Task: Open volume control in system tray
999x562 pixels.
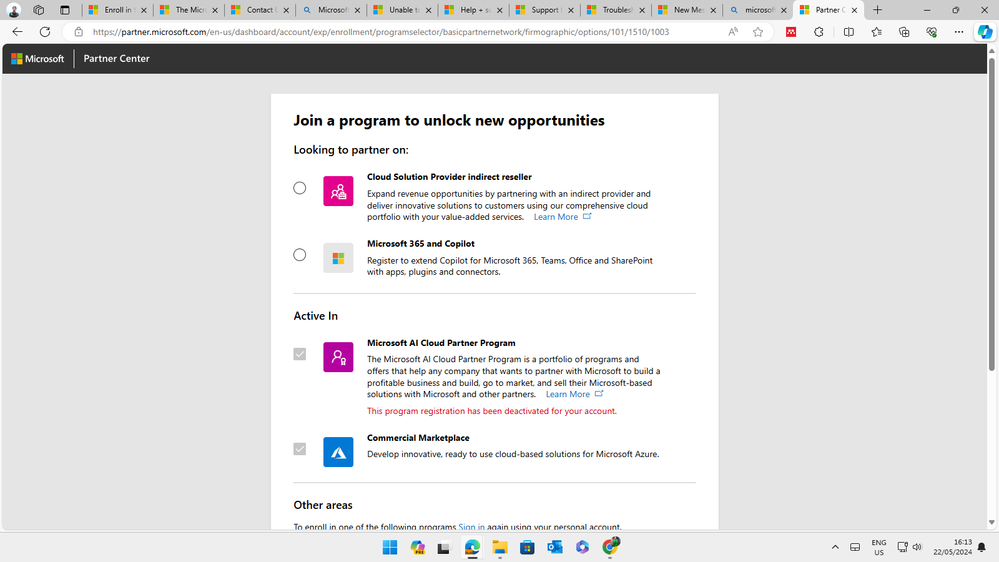Action: tap(917, 547)
